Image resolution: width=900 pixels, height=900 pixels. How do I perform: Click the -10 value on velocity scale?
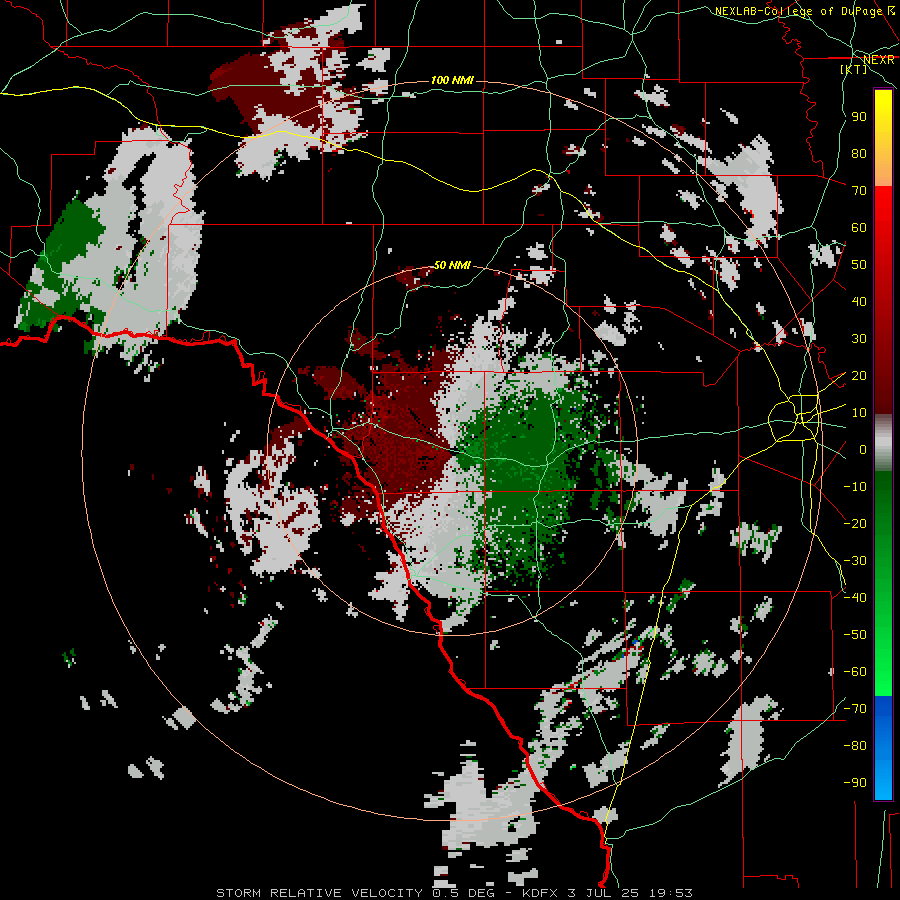point(855,487)
